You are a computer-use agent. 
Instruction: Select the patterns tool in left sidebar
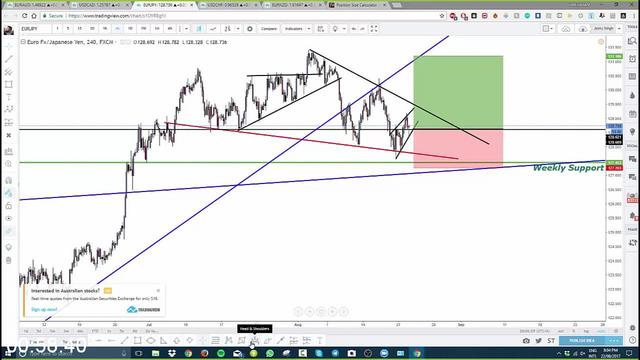tap(9, 109)
